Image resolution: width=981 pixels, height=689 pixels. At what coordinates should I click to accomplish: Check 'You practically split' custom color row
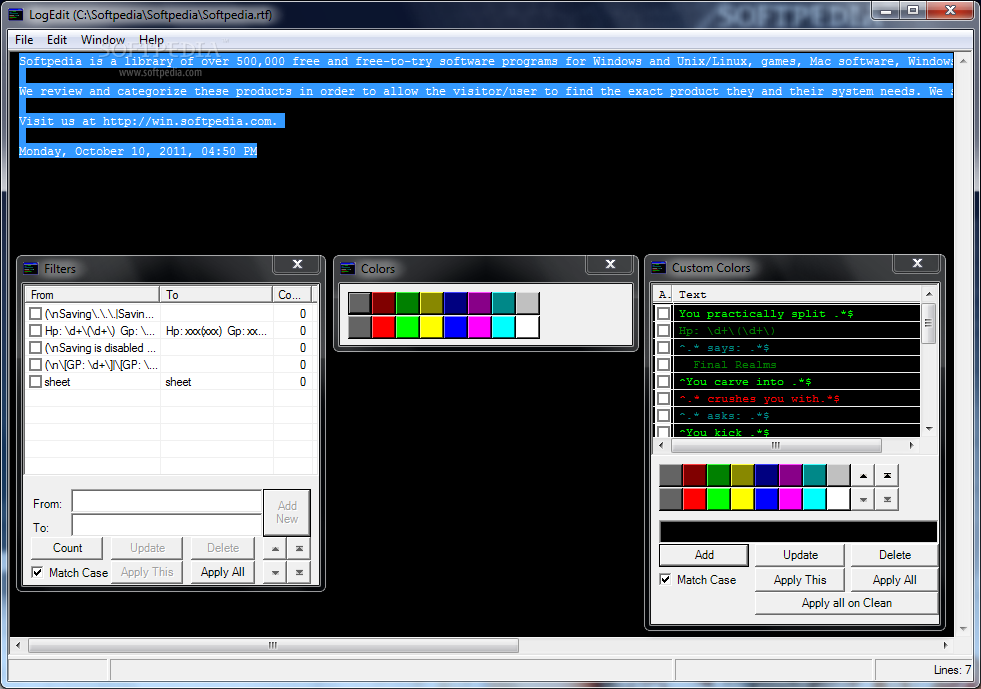click(664, 314)
